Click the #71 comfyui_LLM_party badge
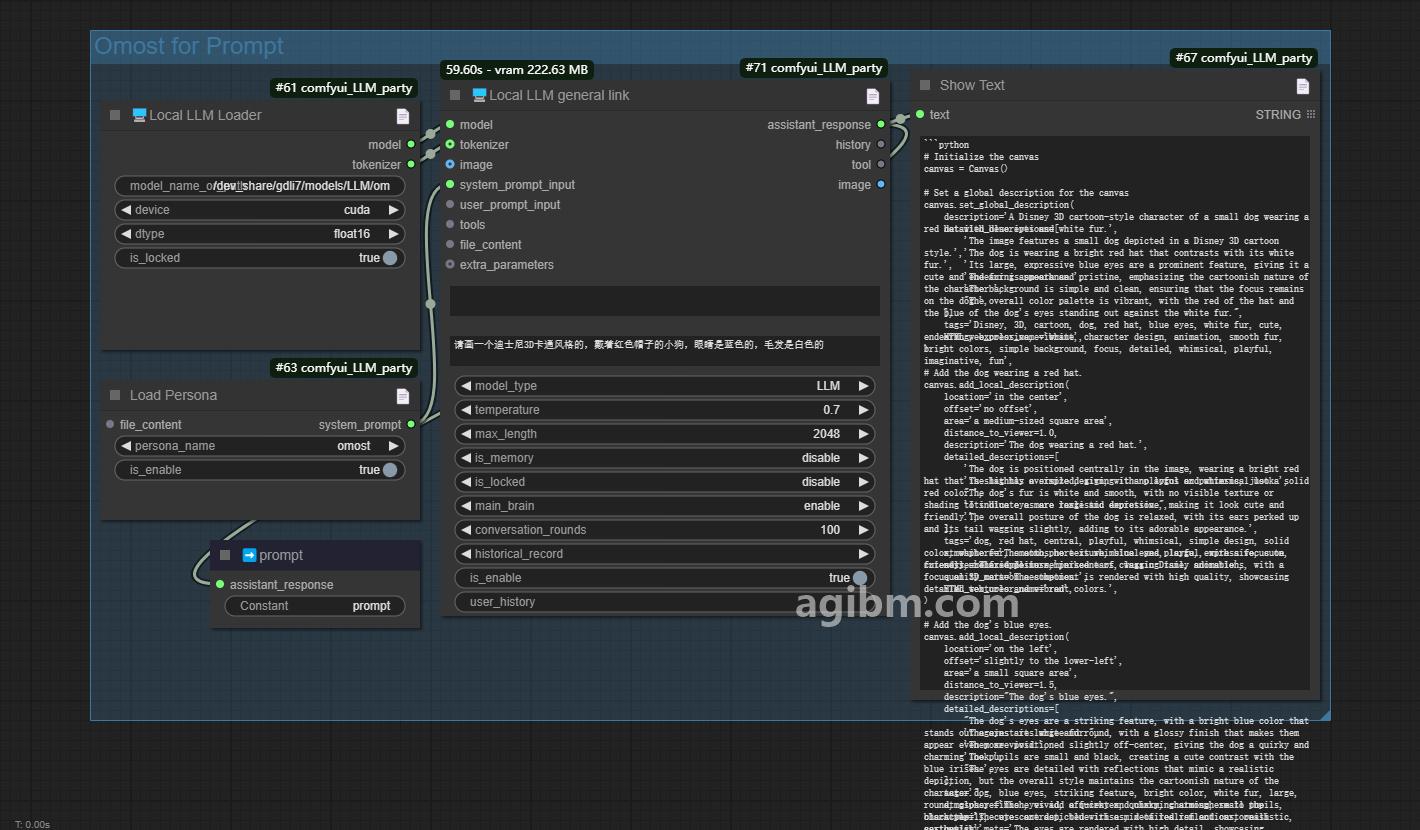The height and width of the screenshot is (830, 1420). 814,68
